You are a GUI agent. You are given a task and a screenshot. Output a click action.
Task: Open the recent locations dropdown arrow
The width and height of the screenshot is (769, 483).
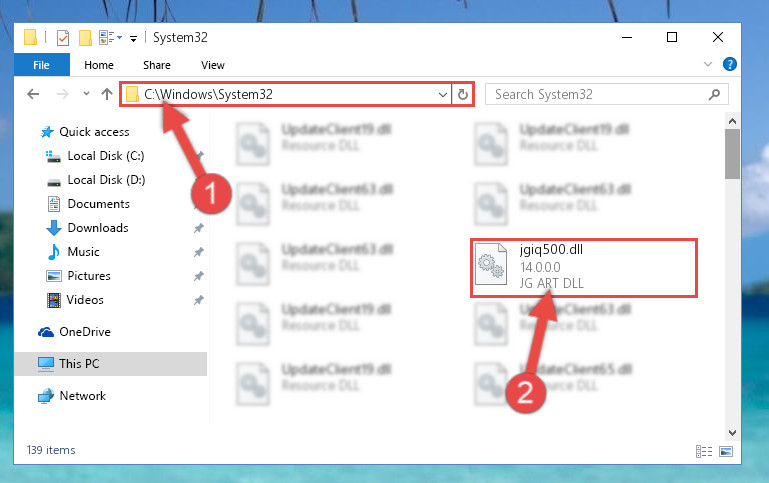pyautogui.click(x=86, y=93)
